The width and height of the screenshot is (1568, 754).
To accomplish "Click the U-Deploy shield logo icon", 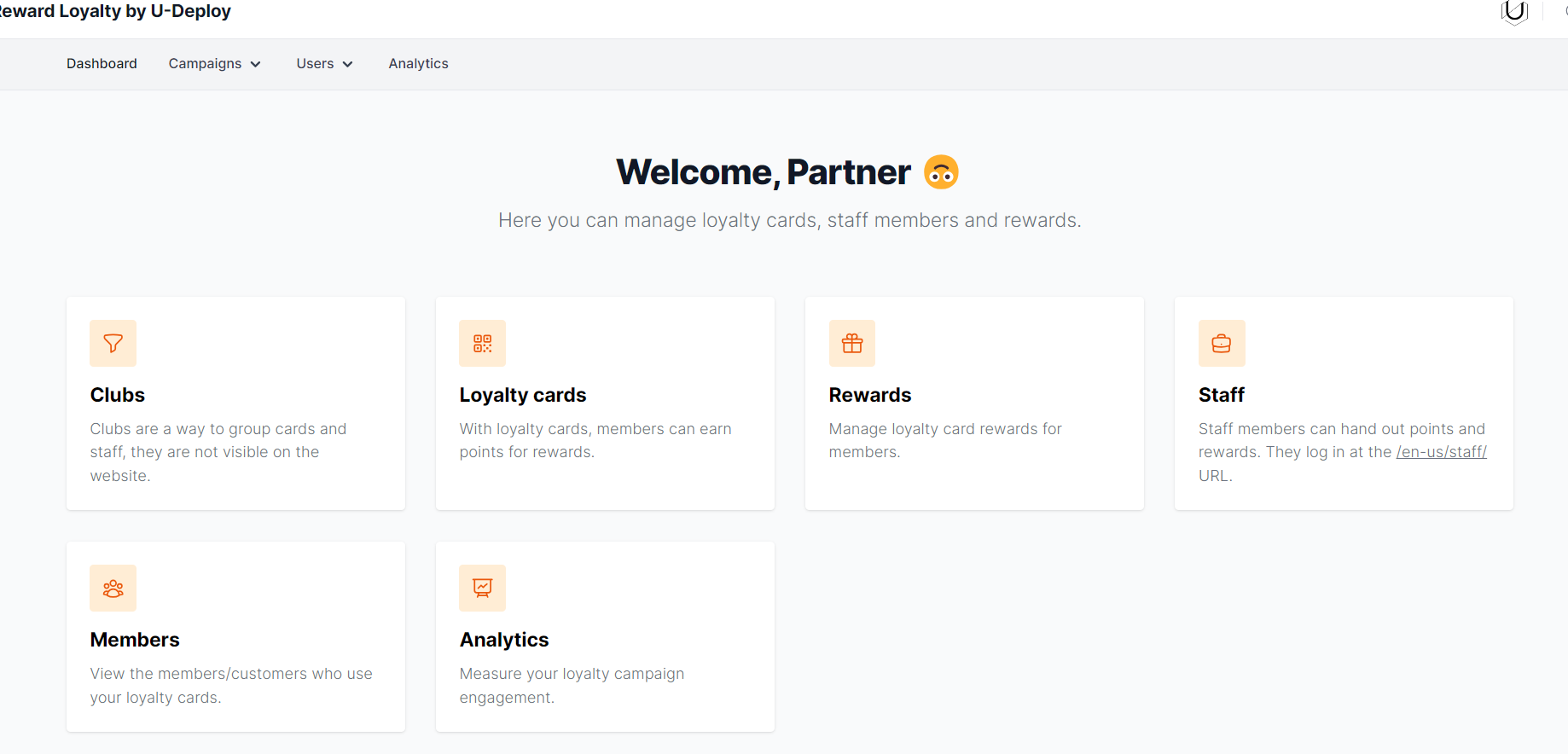I will pos(1514,12).
